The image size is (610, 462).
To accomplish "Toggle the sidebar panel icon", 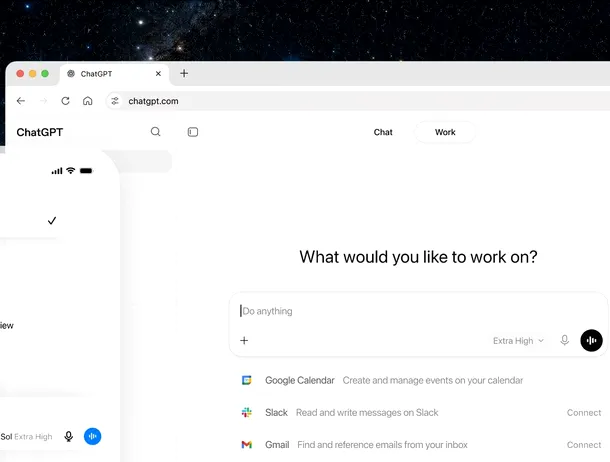I will click(193, 132).
